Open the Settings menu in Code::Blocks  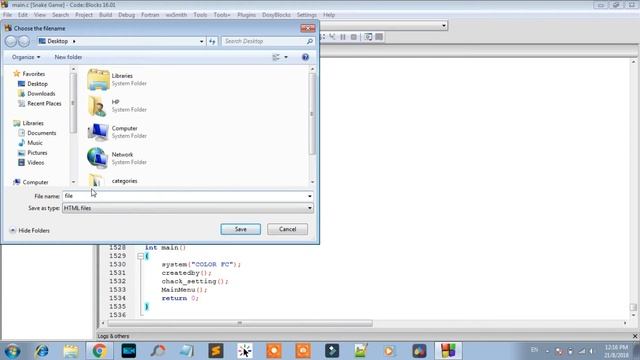click(x=307, y=15)
